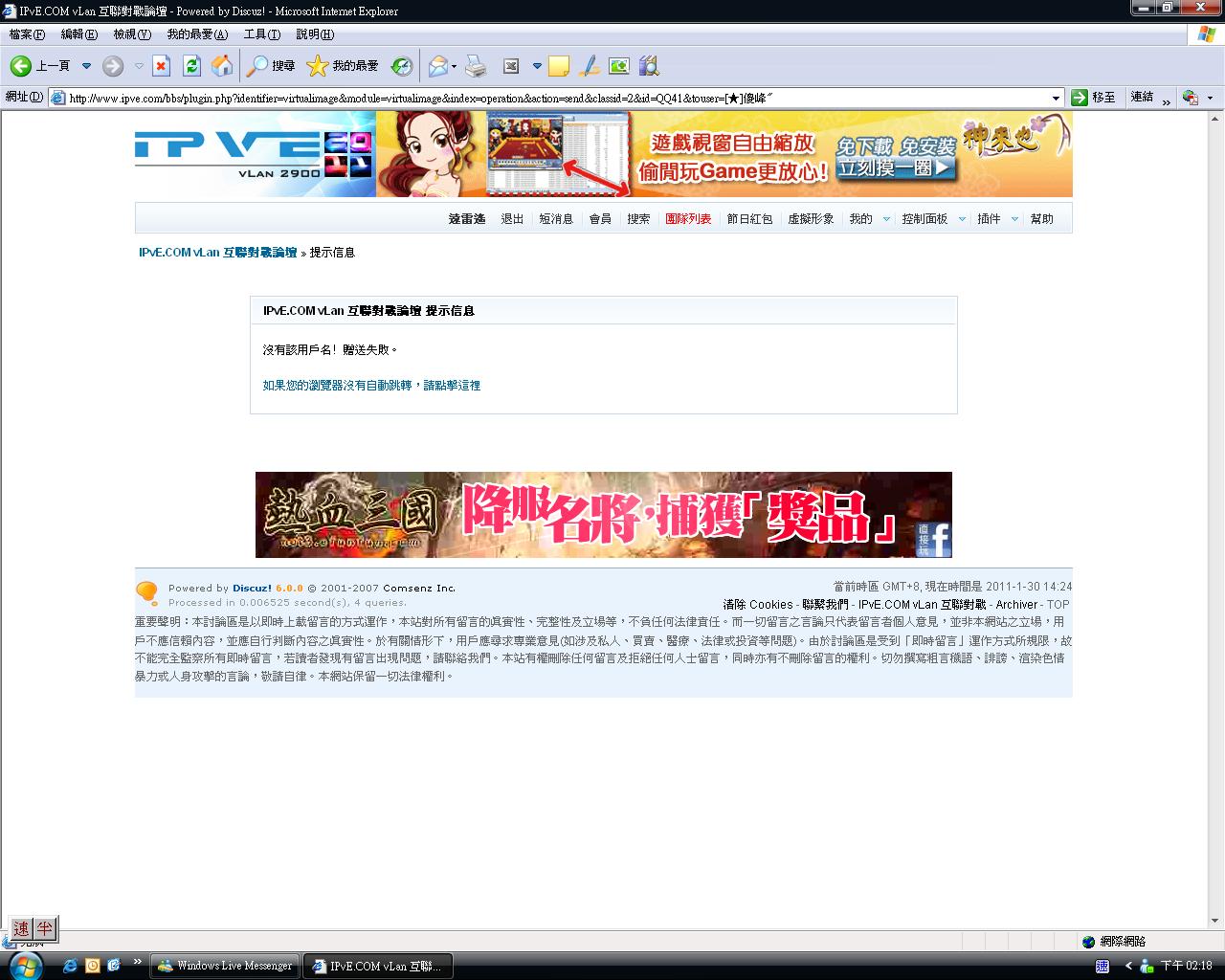This screenshot has width=1225, height=980.
Task: Open the forum 搜索 search link
Action: [638, 219]
